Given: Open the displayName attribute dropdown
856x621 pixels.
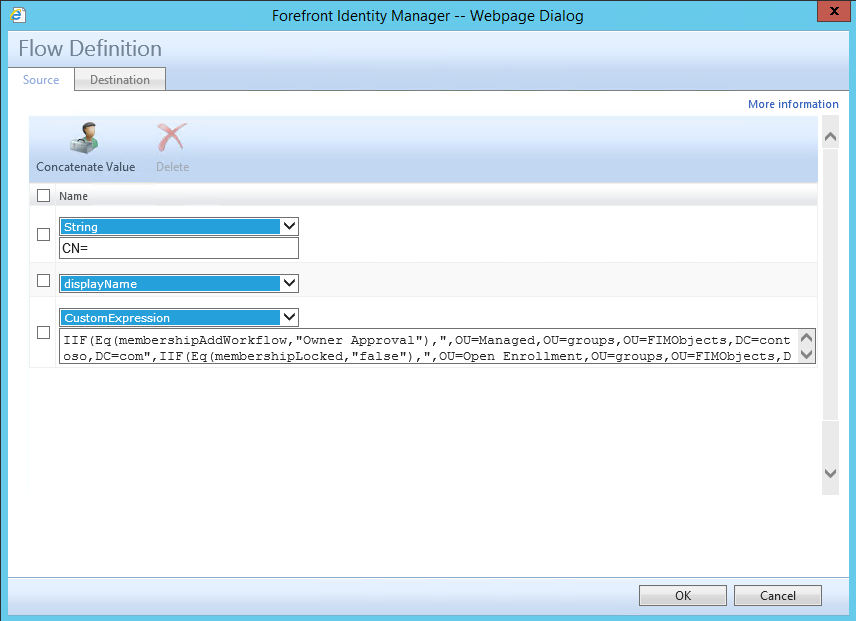Looking at the screenshot, I should point(179,283).
